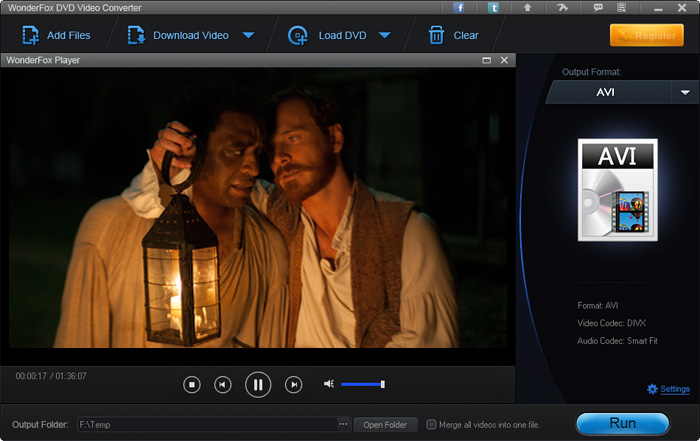Open the feedback speech bubble icon
This screenshot has width=700, height=441.
coord(598,8)
